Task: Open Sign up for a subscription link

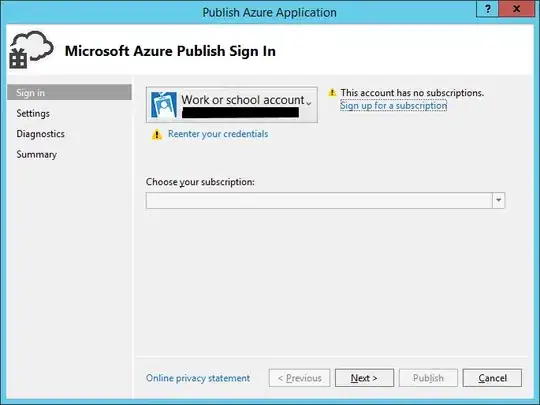Action: tap(393, 105)
